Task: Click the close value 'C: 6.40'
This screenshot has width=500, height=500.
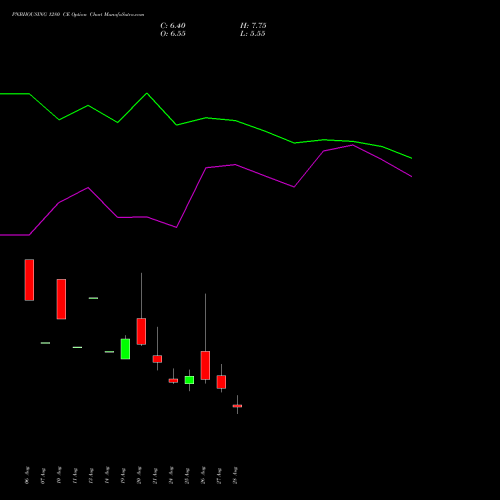Action: click(x=173, y=26)
